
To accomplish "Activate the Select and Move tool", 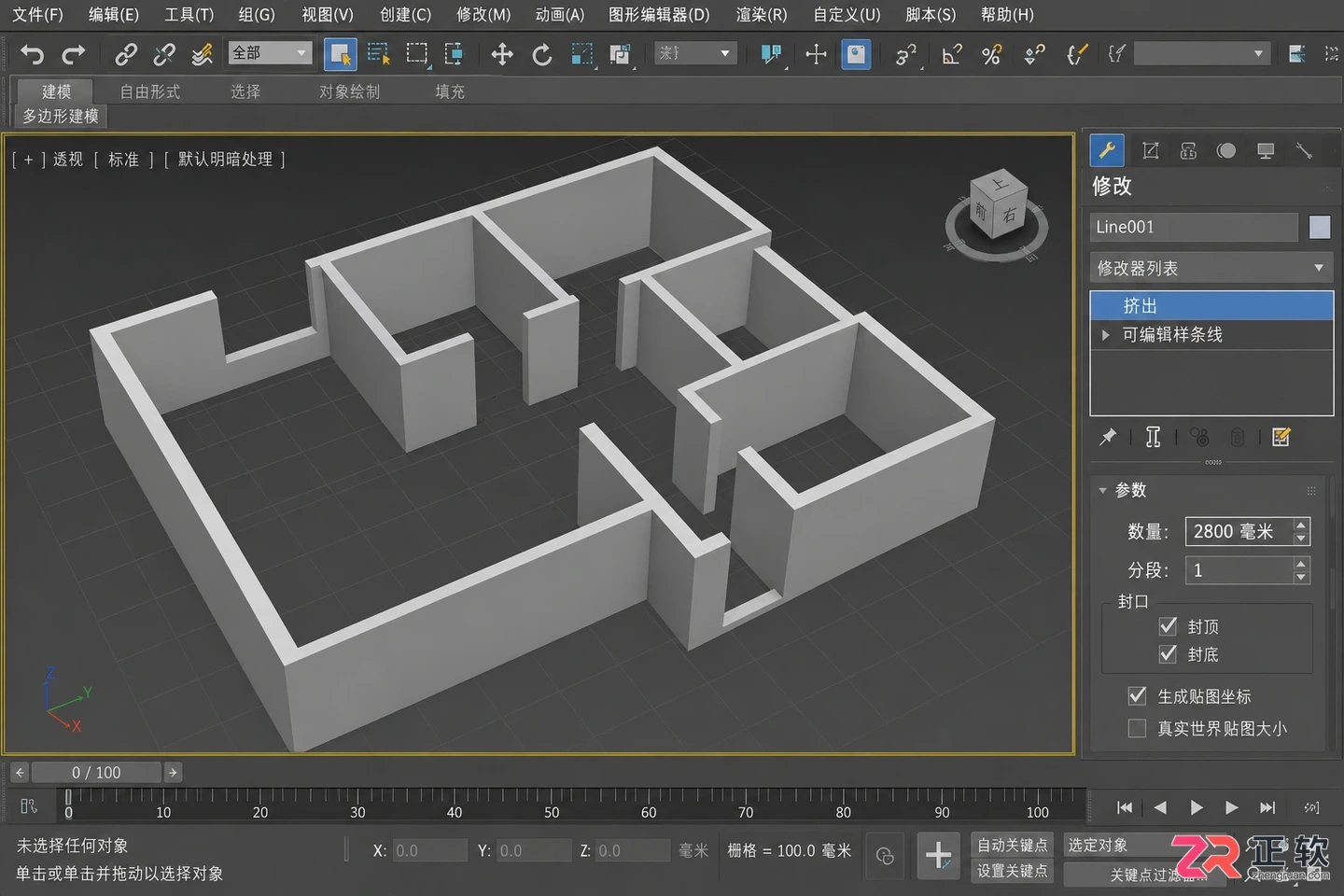I will point(502,54).
